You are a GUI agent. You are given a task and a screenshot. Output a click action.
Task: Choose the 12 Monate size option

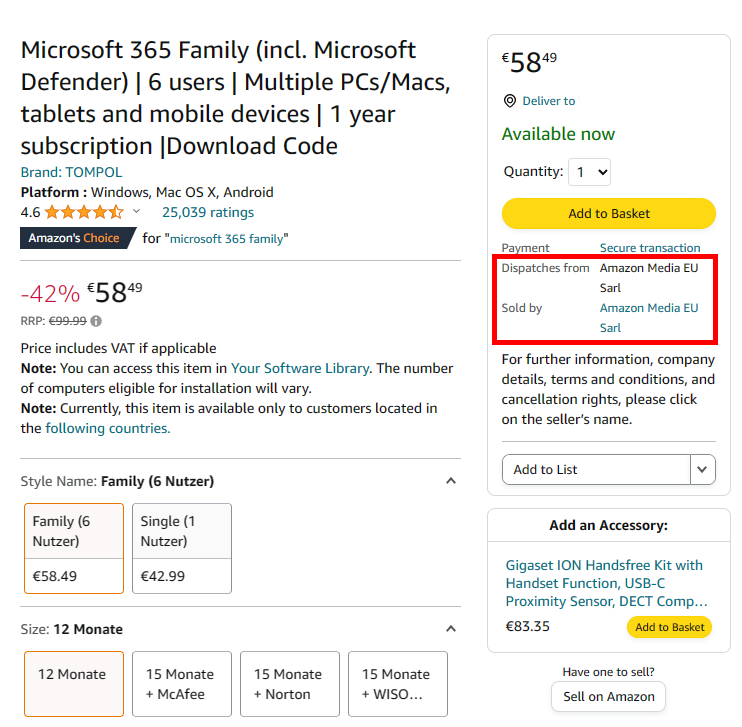tap(74, 684)
